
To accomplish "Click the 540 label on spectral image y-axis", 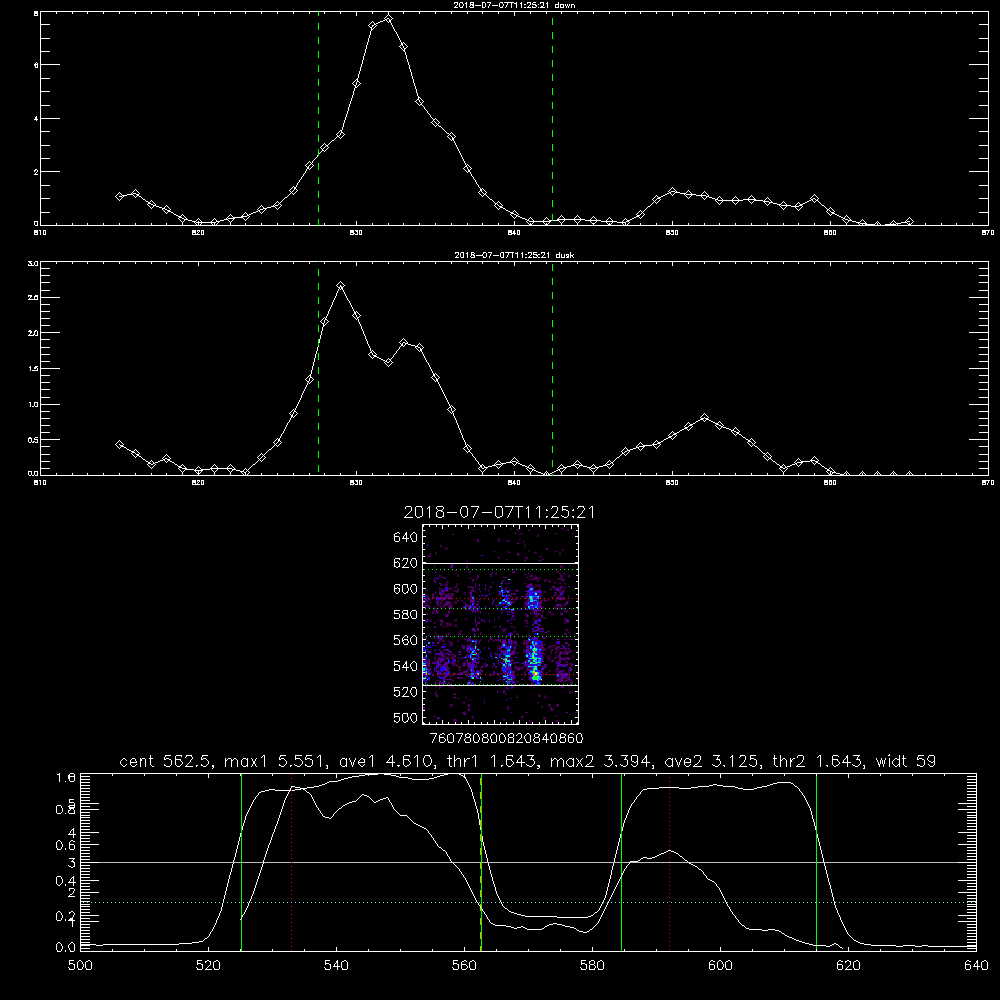I will (x=405, y=666).
